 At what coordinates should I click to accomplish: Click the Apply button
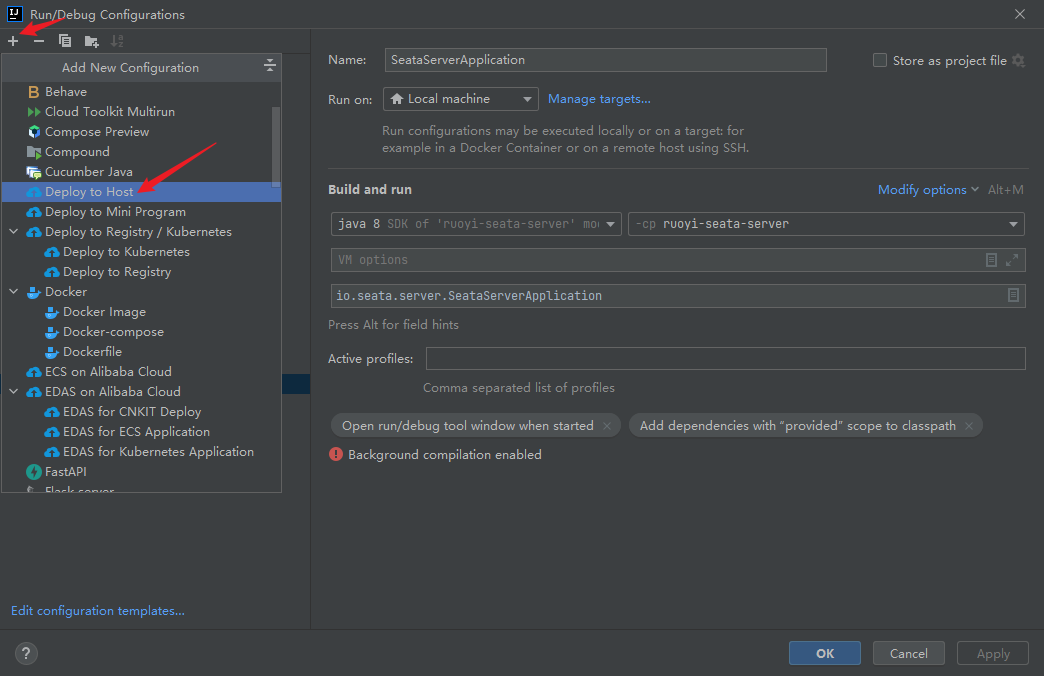pyautogui.click(x=993, y=653)
